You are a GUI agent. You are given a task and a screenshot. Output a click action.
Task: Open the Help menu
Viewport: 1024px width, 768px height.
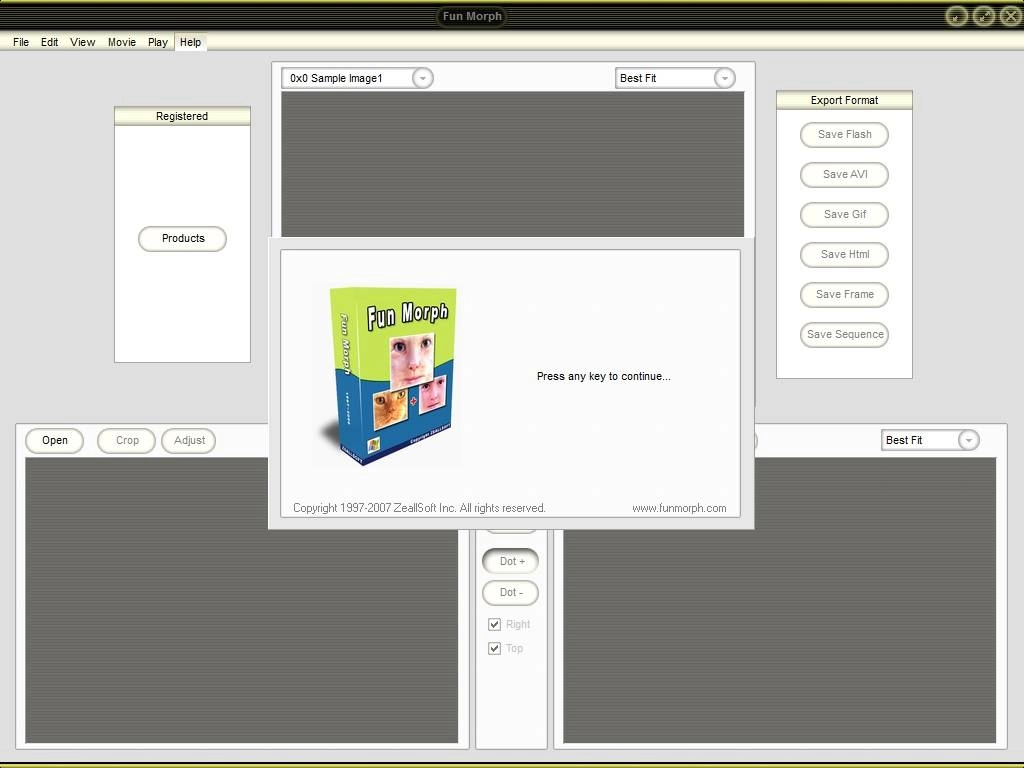191,42
